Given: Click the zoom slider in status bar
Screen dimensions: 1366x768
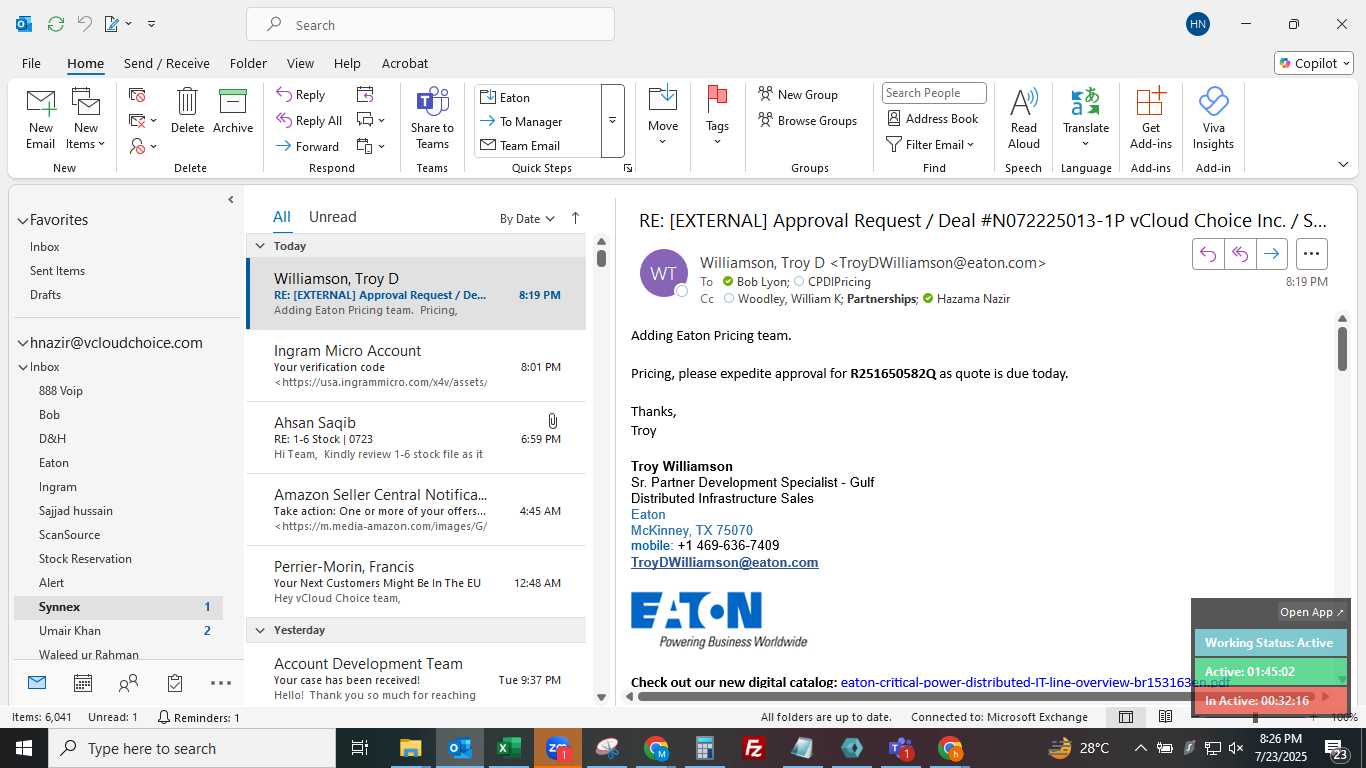Looking at the screenshot, I should pos(1255,717).
